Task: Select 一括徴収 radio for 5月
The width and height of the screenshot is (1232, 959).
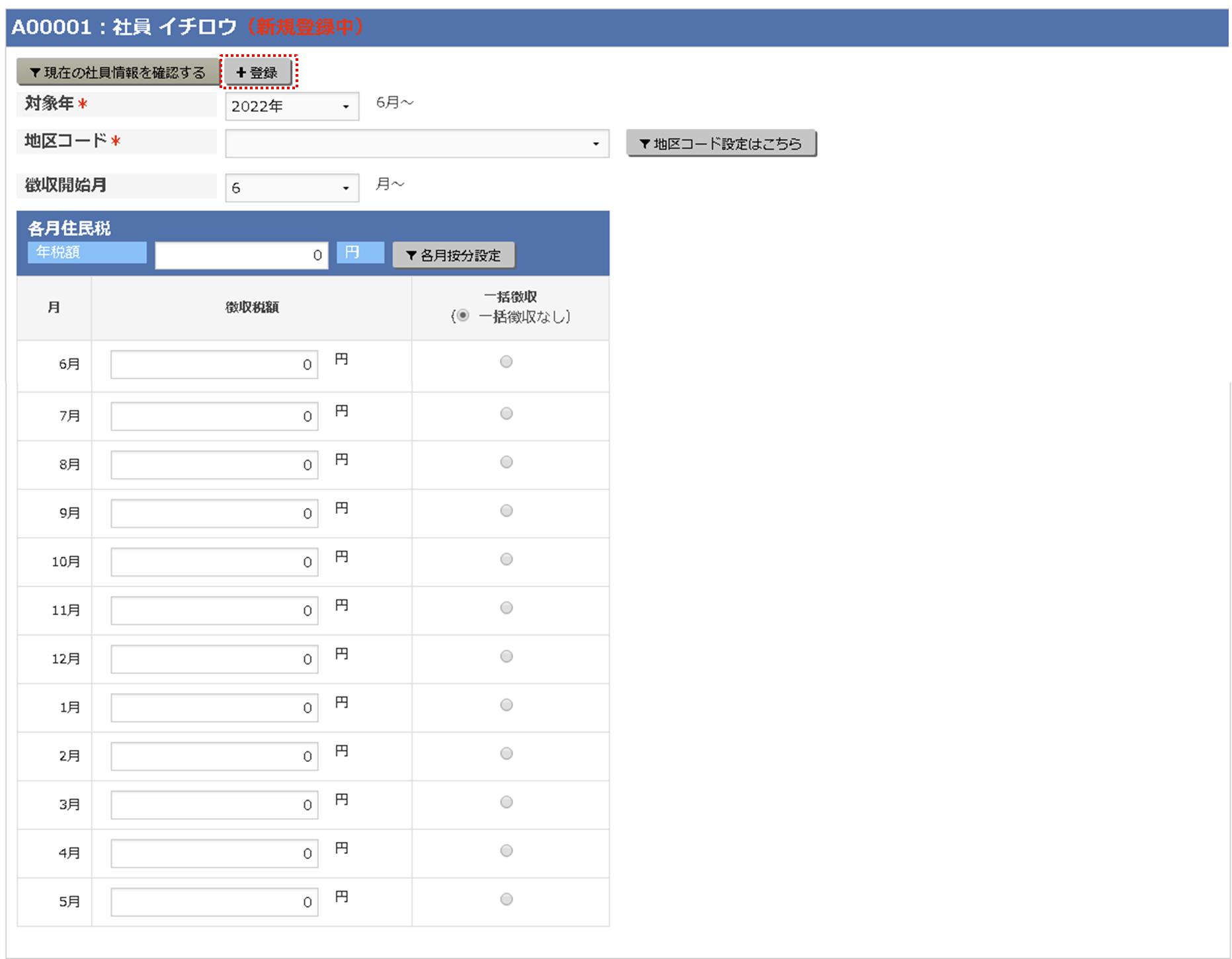Action: [x=507, y=899]
